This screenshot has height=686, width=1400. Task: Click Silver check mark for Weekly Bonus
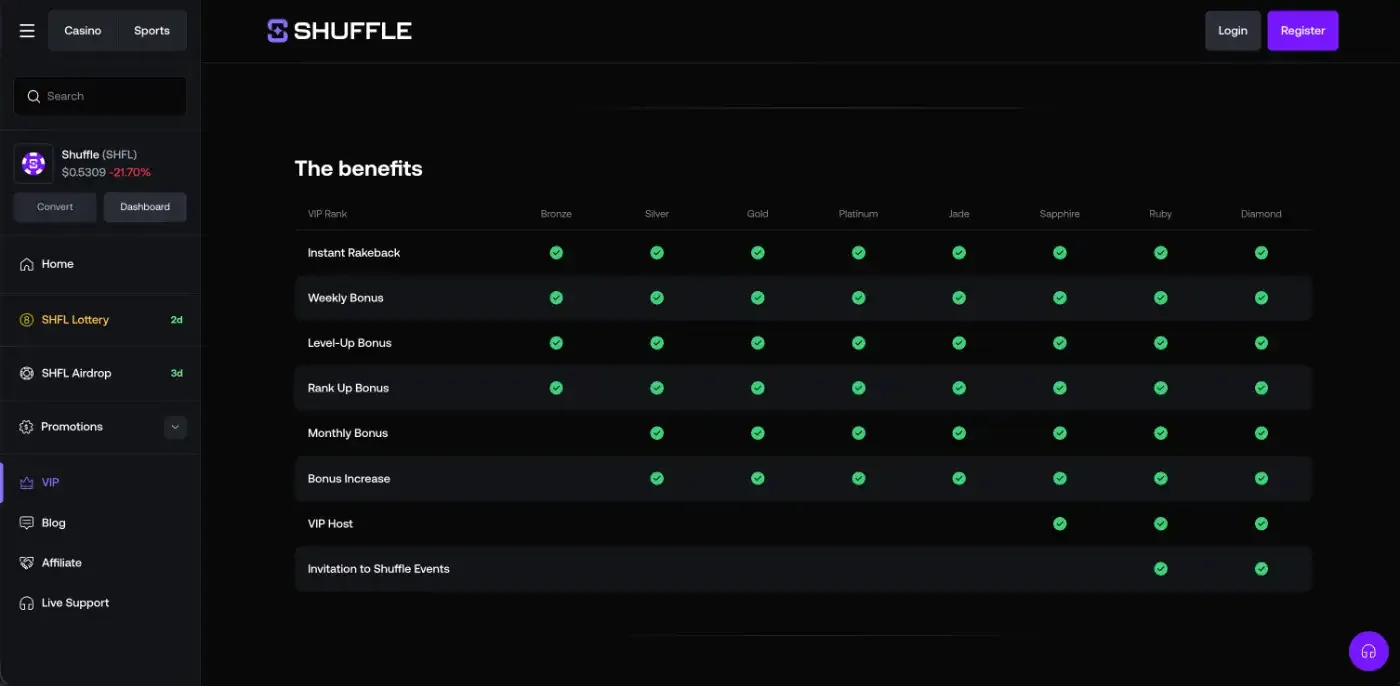click(x=657, y=298)
